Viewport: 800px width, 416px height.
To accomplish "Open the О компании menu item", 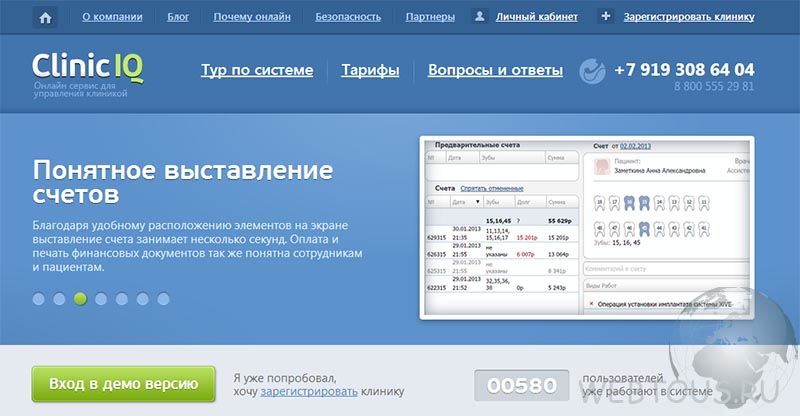I will coord(112,17).
